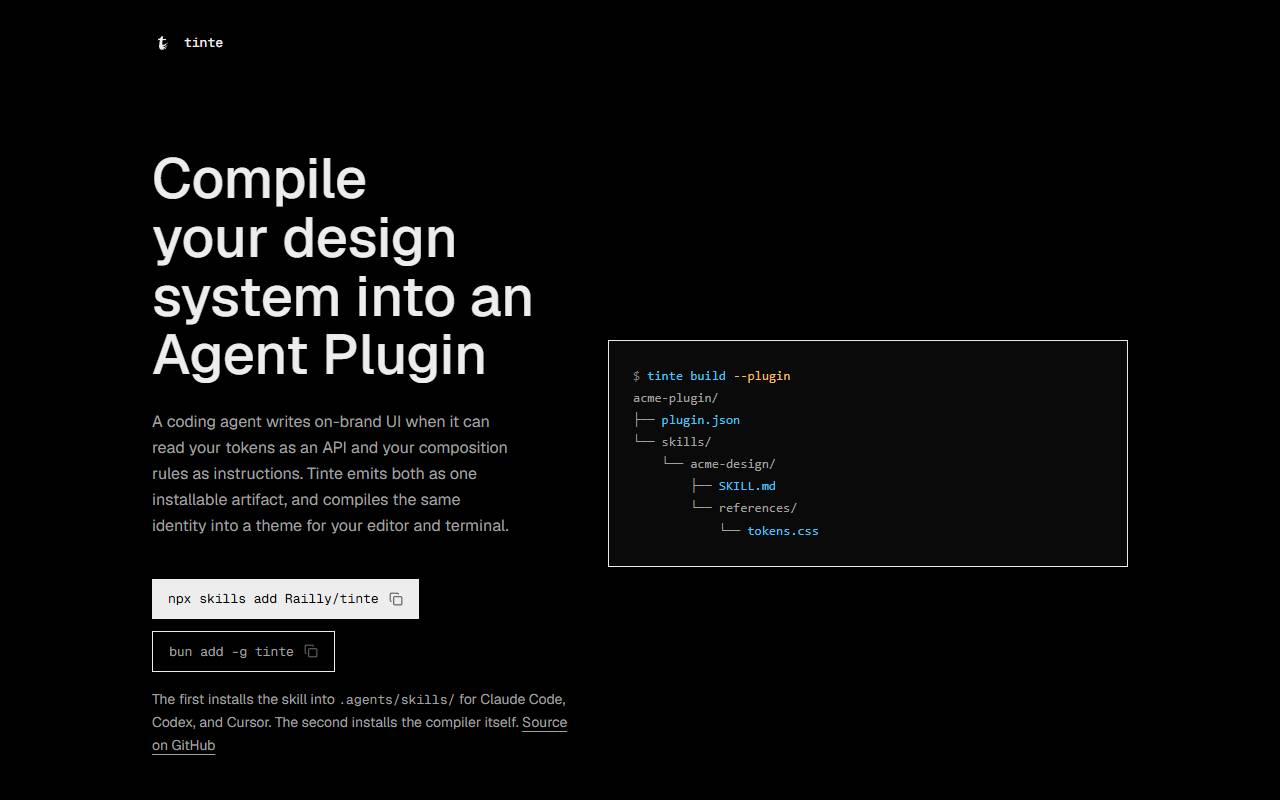Open the tinte home link text
This screenshot has width=1280, height=800.
pos(203,43)
